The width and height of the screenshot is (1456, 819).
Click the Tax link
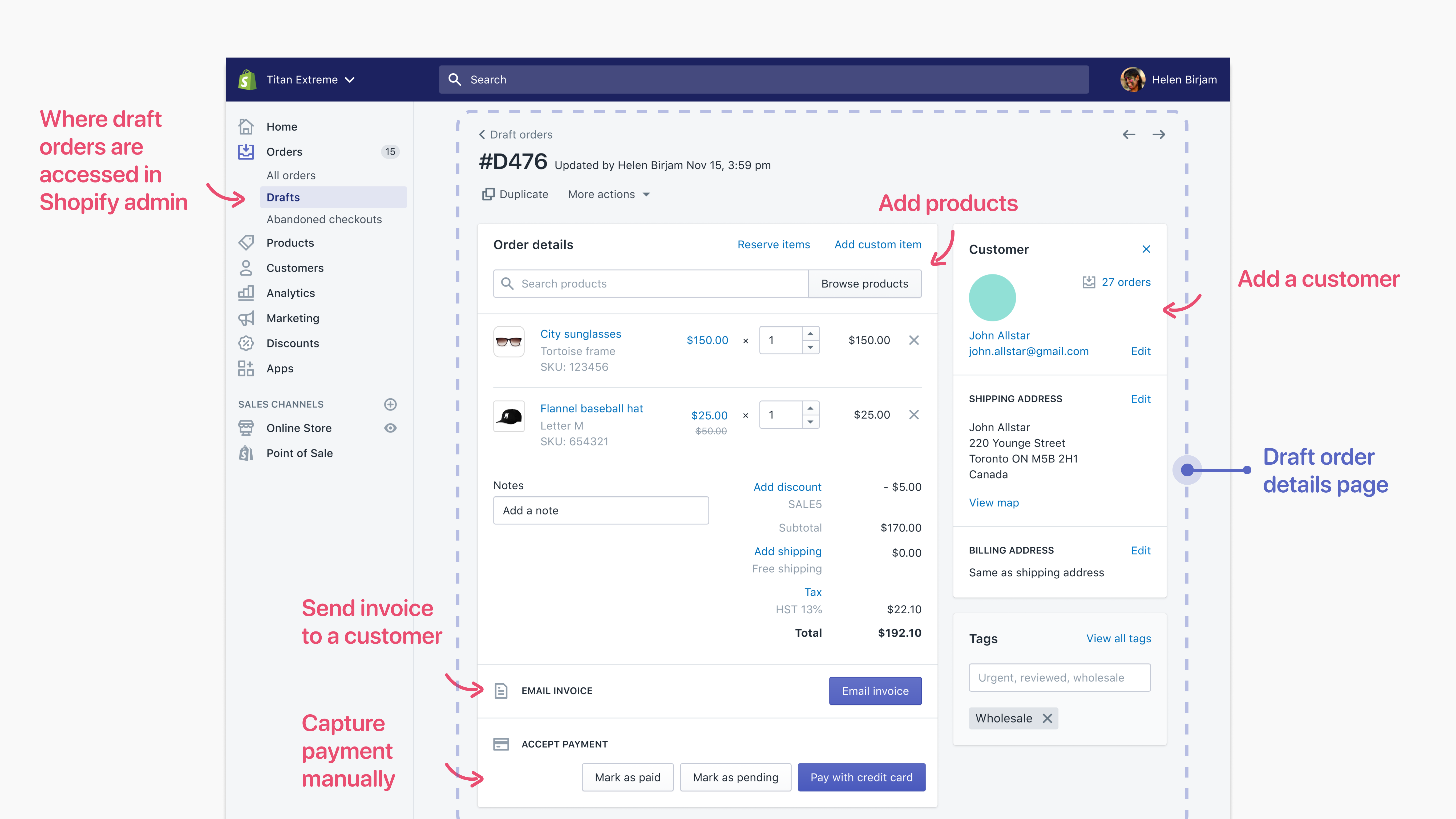tap(813, 592)
